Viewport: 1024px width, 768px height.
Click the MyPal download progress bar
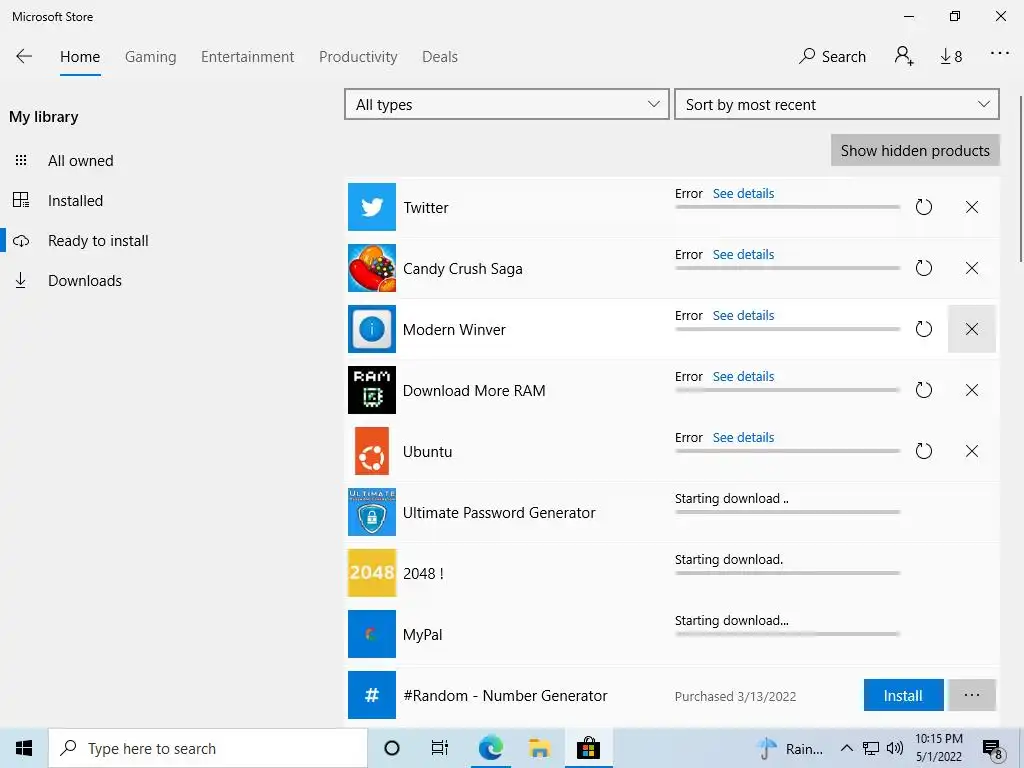coord(788,634)
